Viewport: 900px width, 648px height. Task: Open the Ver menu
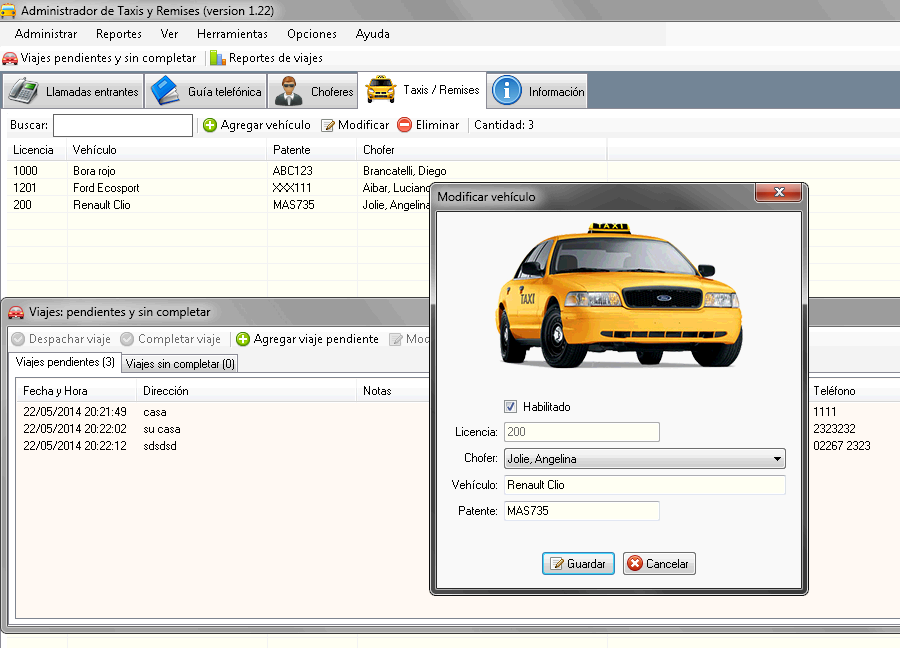169,34
